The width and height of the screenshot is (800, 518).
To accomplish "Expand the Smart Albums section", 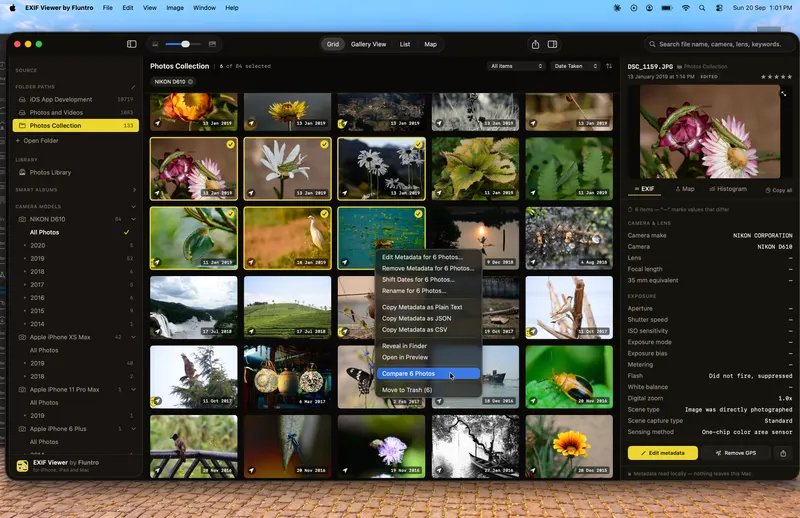I will click(x=134, y=190).
